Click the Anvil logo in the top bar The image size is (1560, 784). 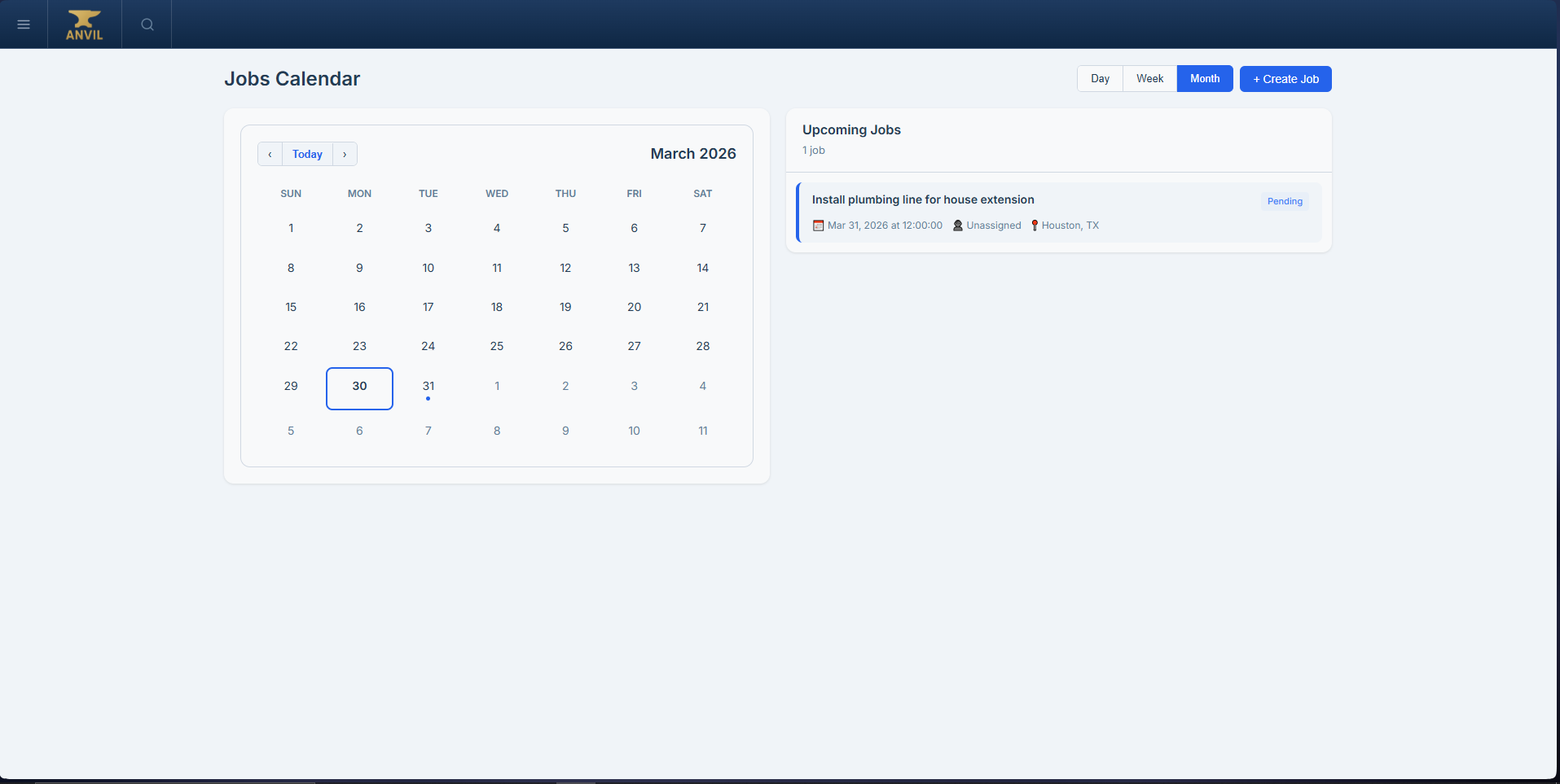[x=84, y=24]
